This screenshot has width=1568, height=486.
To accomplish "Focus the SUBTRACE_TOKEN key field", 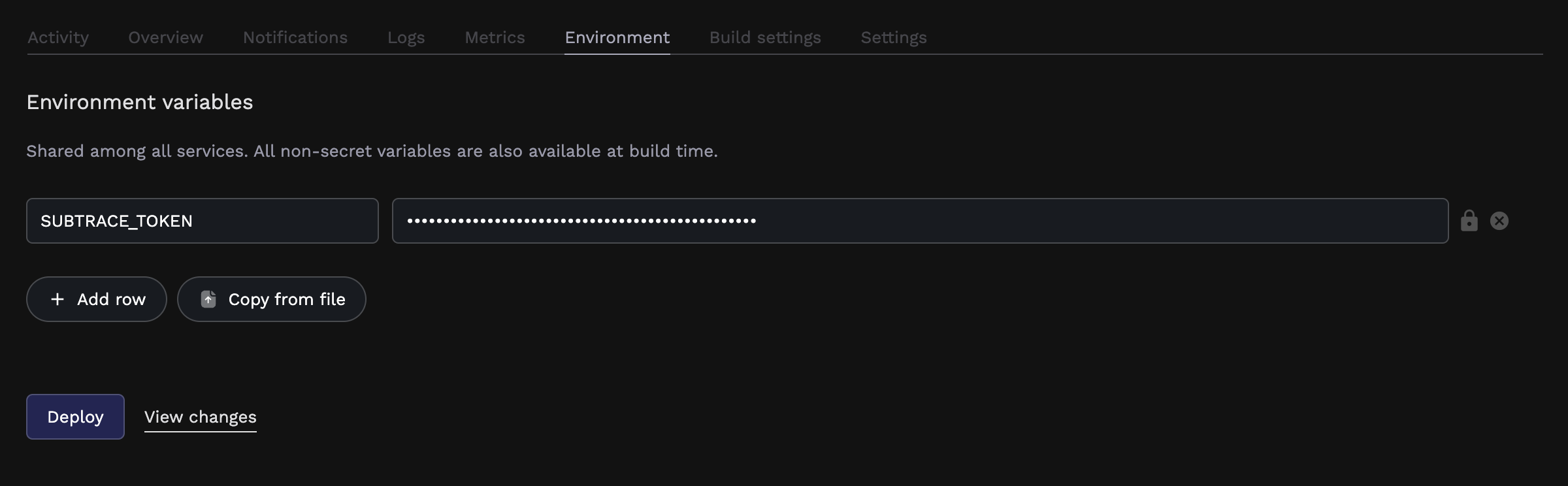I will 203,221.
